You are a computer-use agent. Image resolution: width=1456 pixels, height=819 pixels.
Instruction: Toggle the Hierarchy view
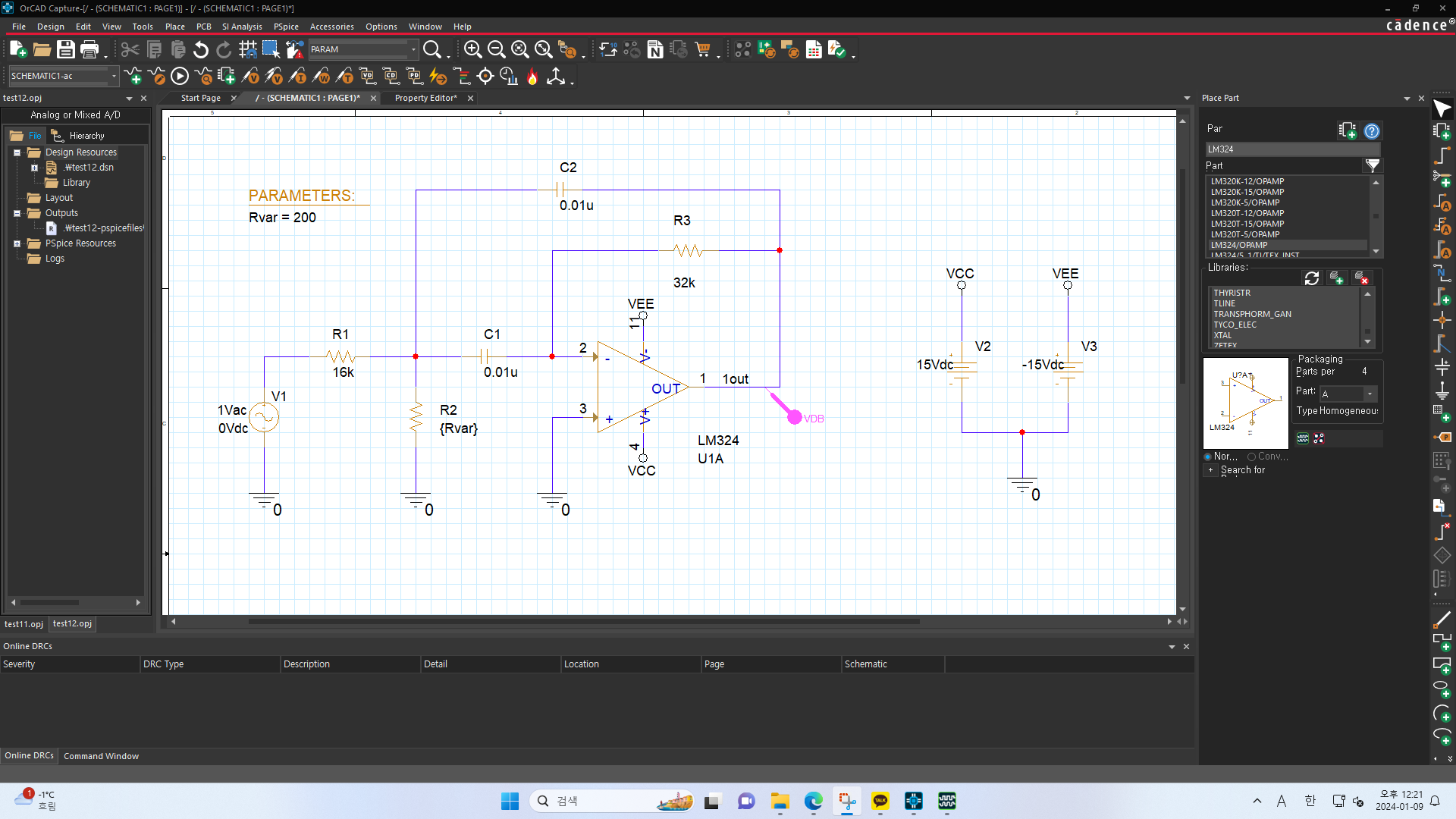coord(87,135)
